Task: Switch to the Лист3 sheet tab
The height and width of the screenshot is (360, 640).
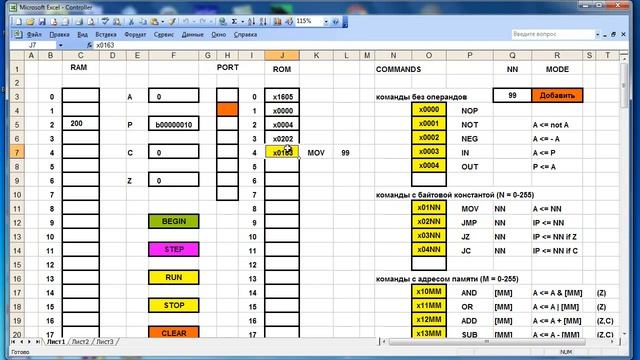Action: (x=105, y=342)
